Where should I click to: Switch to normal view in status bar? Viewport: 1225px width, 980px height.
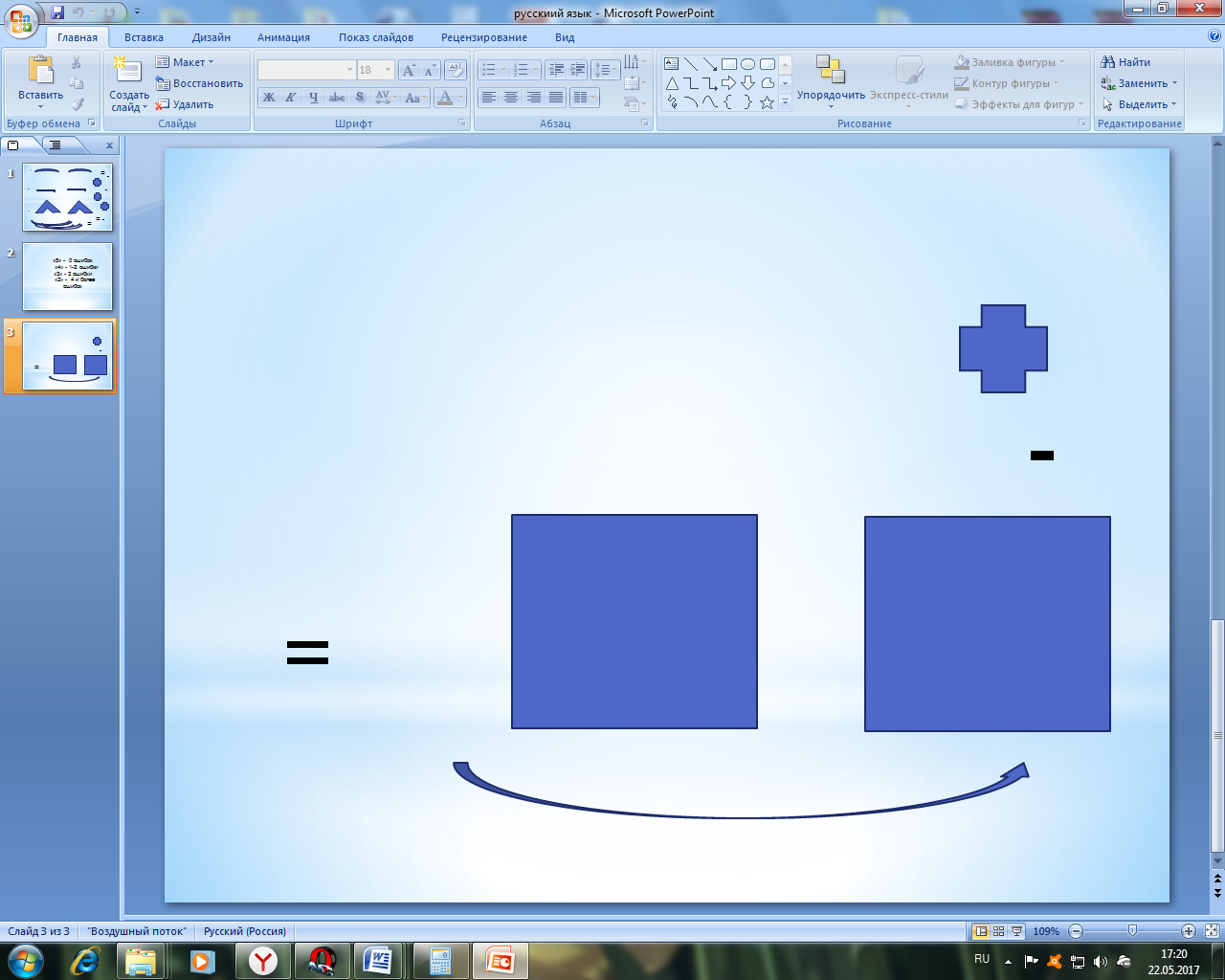(x=980, y=931)
